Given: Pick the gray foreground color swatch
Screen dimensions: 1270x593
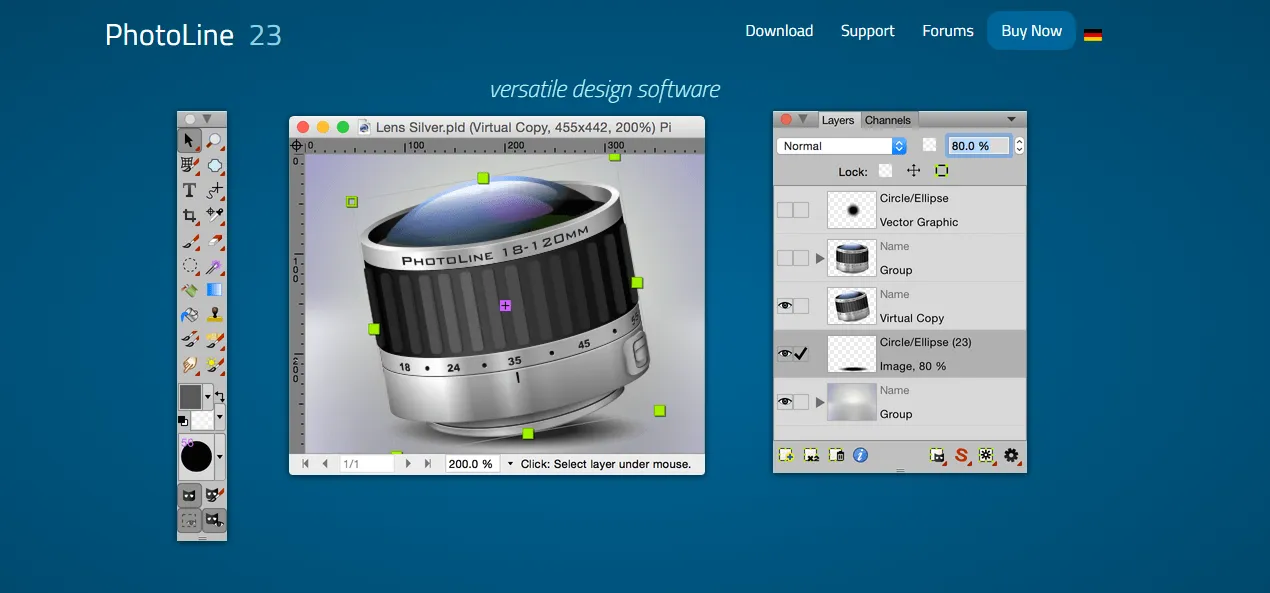Looking at the screenshot, I should click(190, 395).
